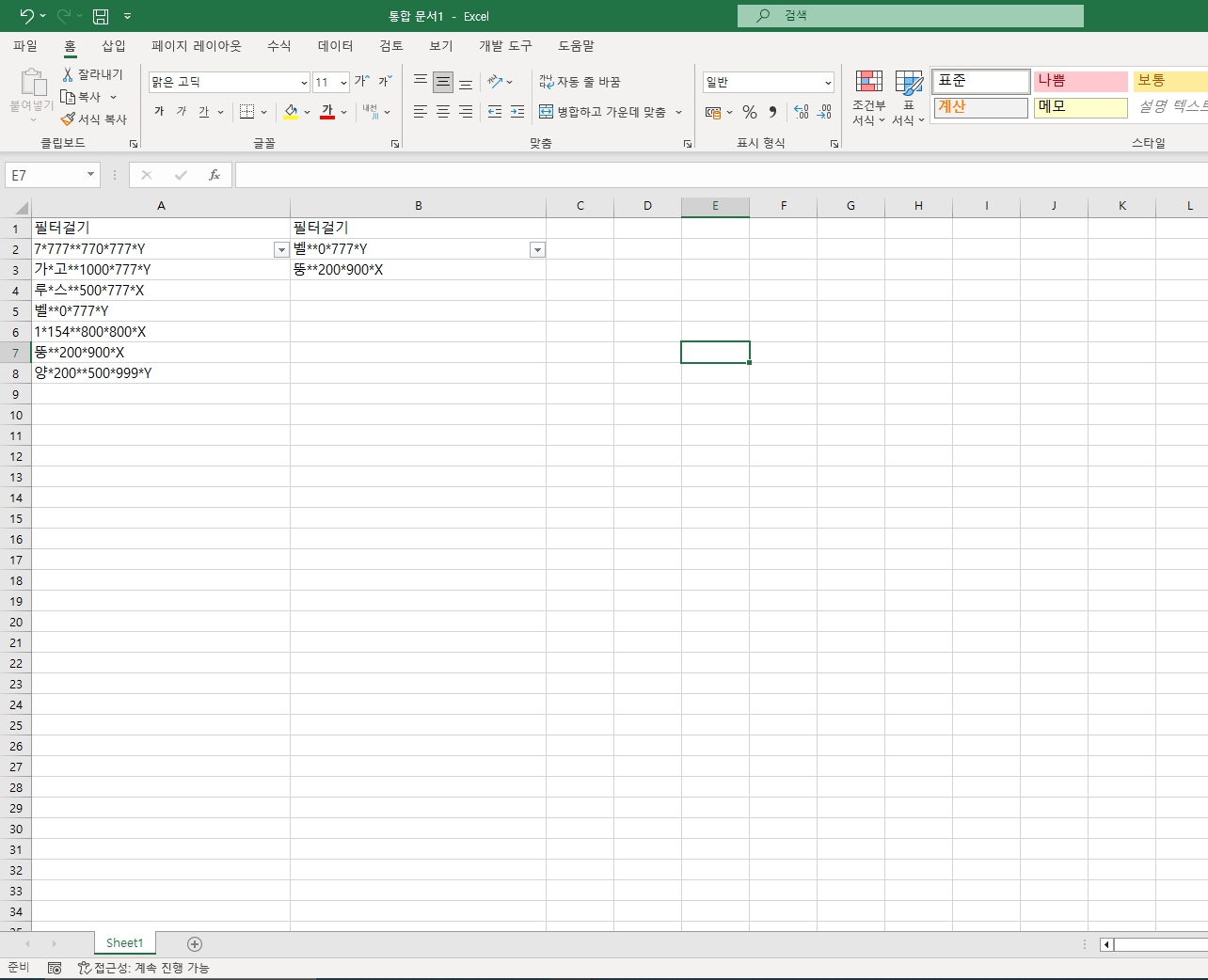Click the Paste clipboard icon
This screenshot has height=980, width=1208.
32,83
